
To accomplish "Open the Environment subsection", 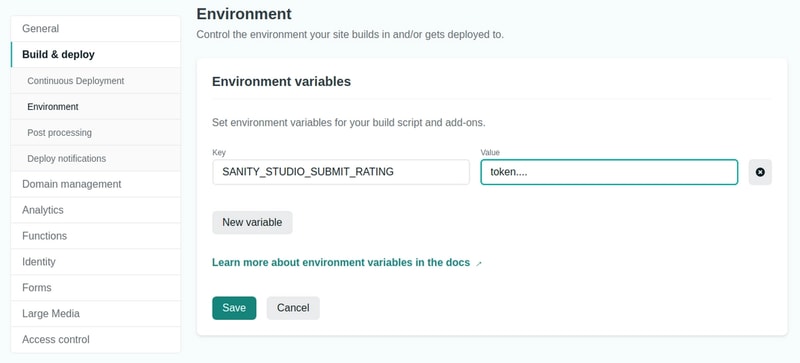I will [x=95, y=107].
